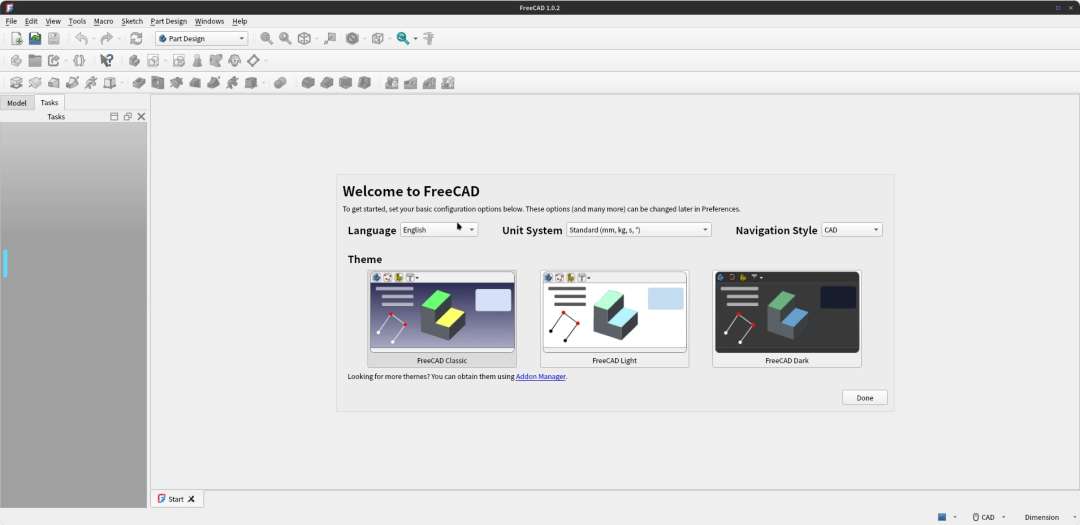
Task: Open the Addon Manager link
Action: point(541,377)
